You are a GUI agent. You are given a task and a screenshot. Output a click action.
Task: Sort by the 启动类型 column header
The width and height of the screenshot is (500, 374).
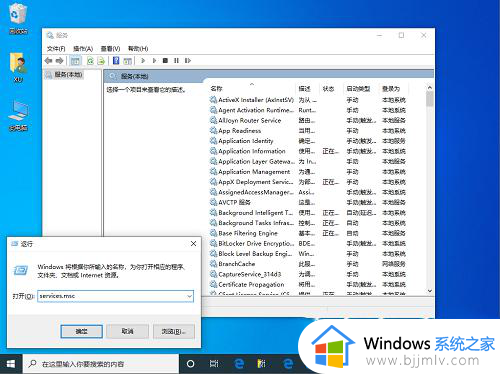(361, 88)
